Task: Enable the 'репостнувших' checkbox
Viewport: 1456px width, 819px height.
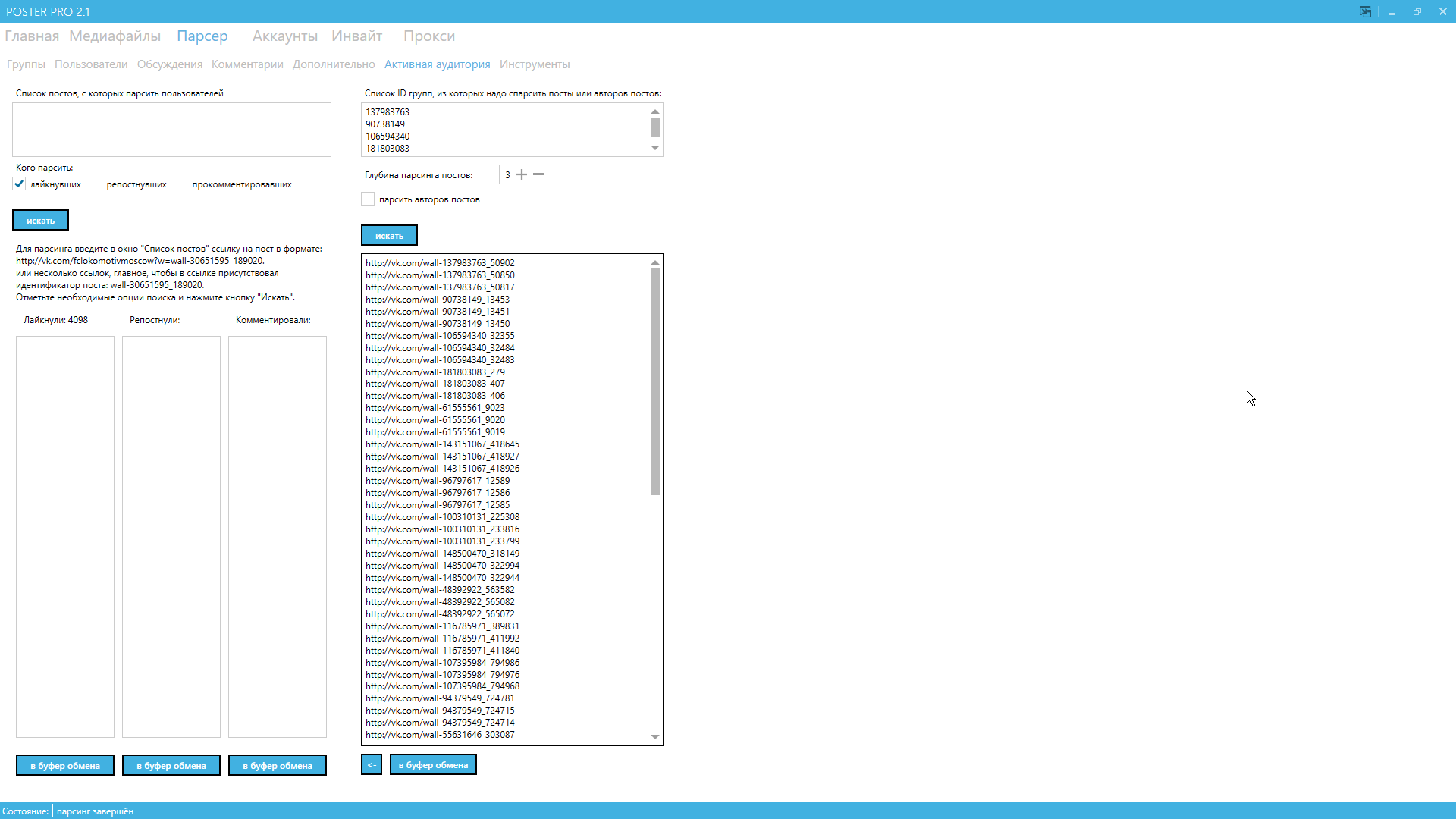Action: (x=96, y=184)
